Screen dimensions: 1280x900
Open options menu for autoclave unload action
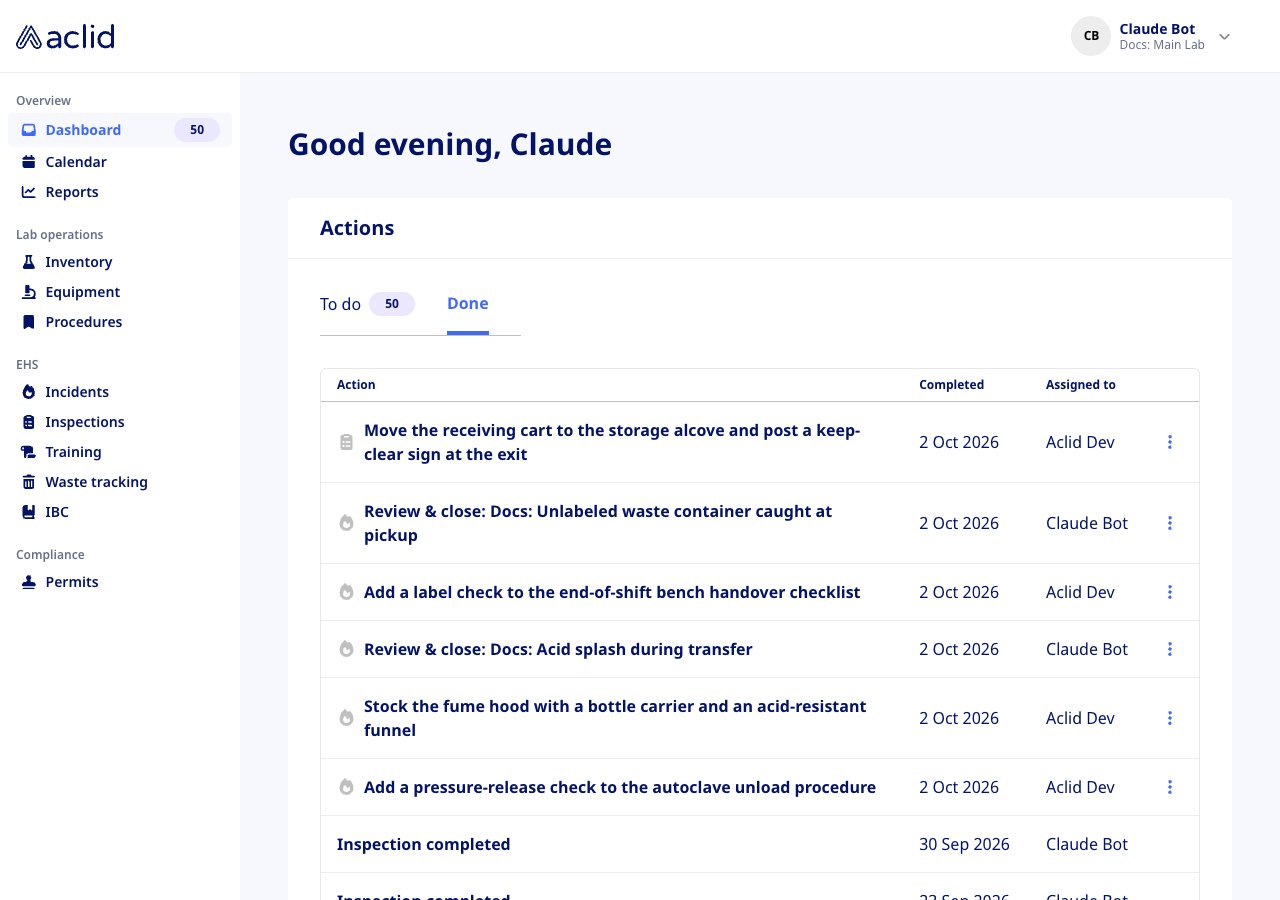point(1170,787)
